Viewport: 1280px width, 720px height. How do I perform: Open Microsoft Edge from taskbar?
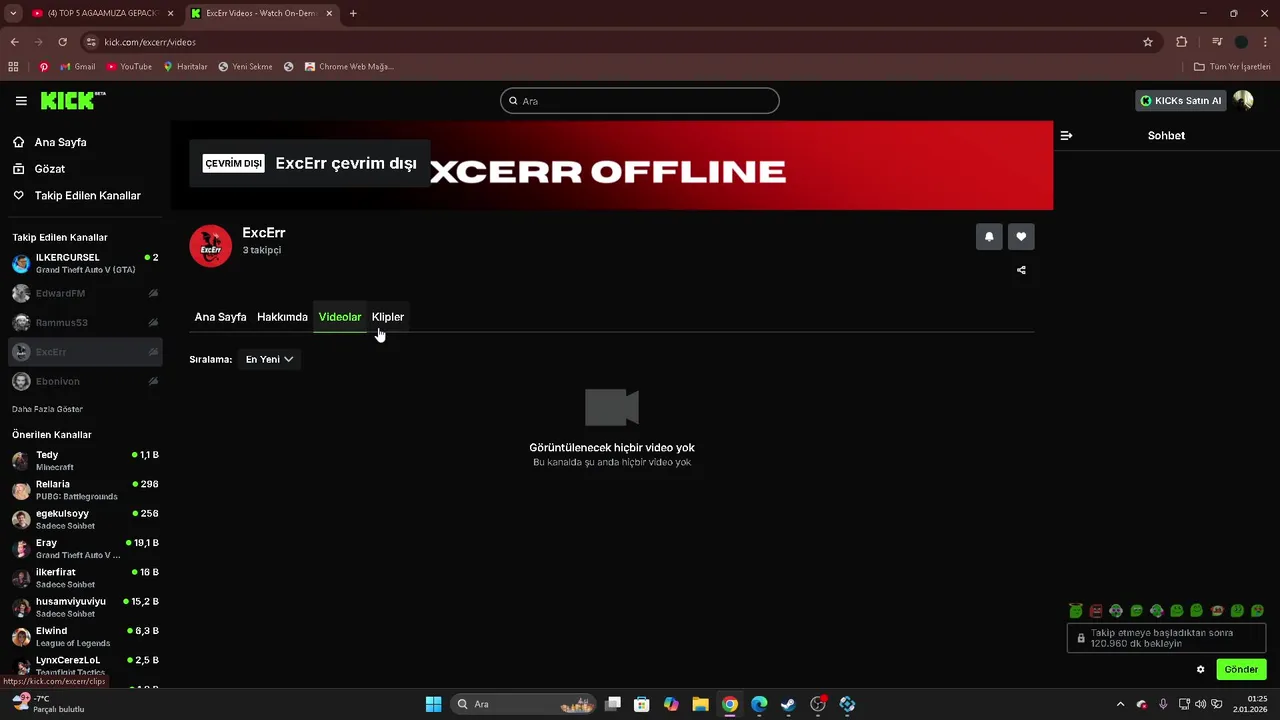[759, 704]
